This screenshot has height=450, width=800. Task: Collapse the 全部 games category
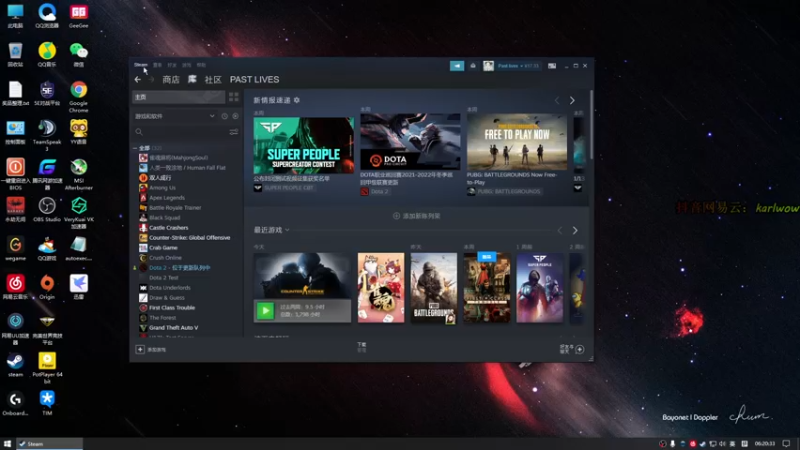tap(135, 148)
